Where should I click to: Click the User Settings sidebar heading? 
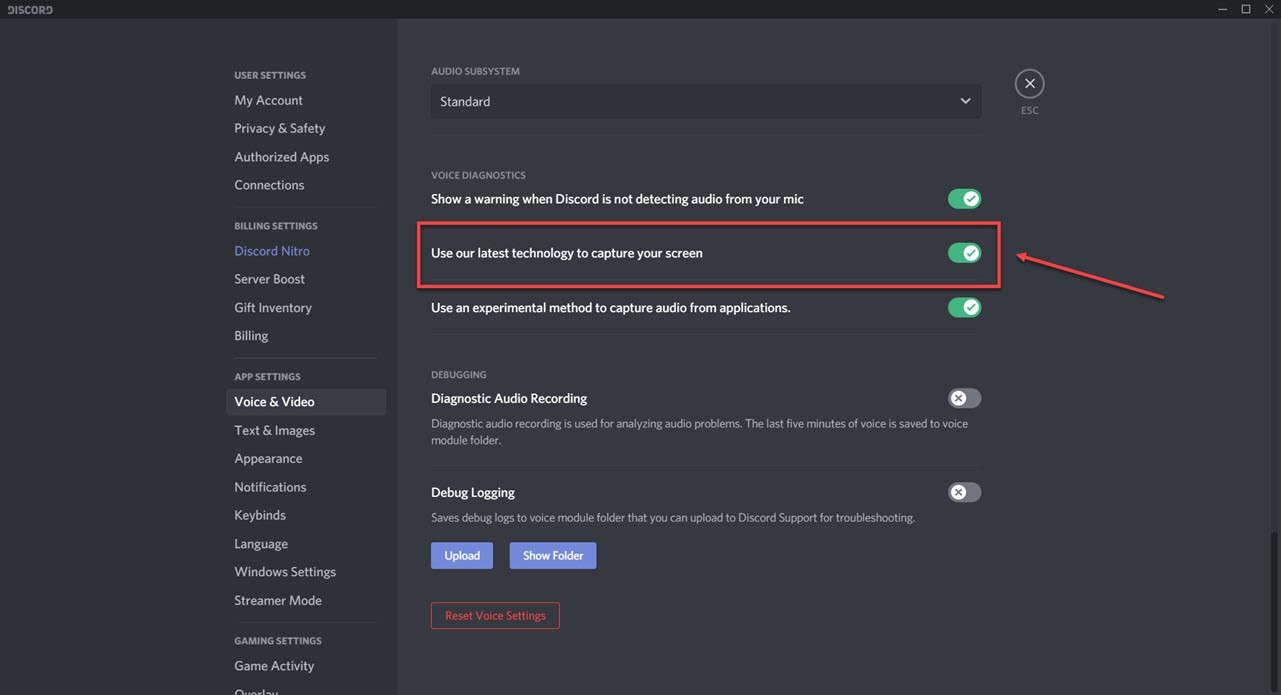270,75
